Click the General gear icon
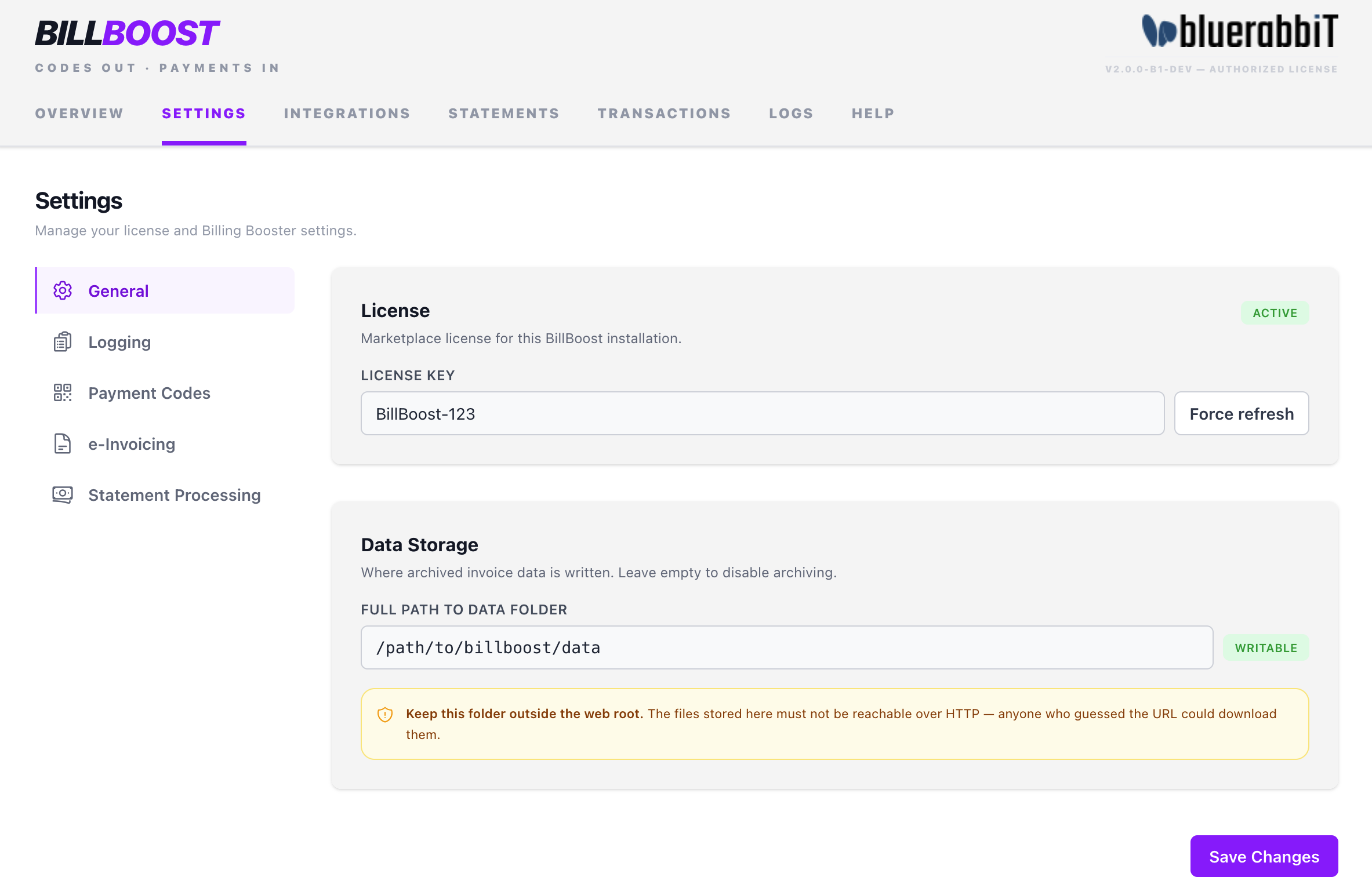1372x888 pixels. tap(63, 290)
